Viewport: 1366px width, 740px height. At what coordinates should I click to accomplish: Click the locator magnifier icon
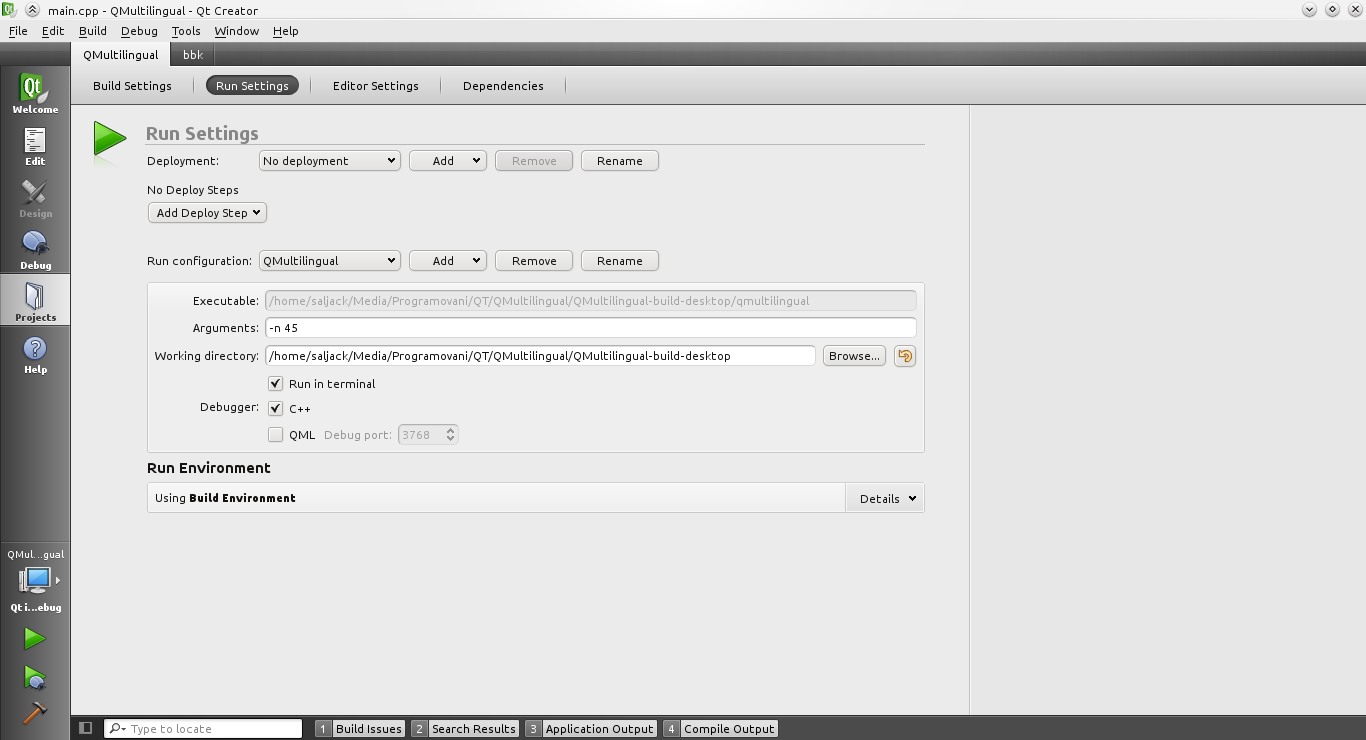pyautogui.click(x=117, y=729)
